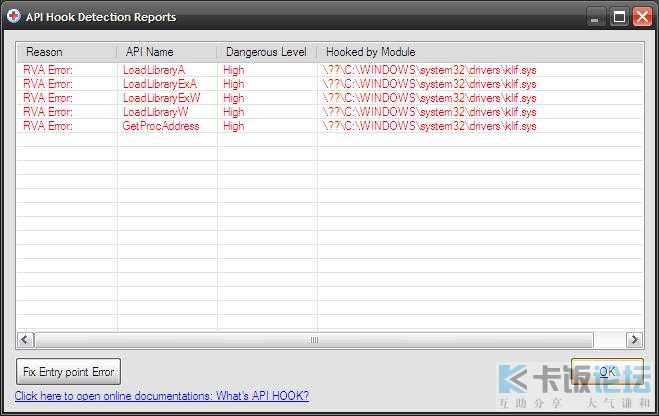Select the LoadLibraryW row
Viewport: 659px width, 416px height.
pyautogui.click(x=330, y=112)
